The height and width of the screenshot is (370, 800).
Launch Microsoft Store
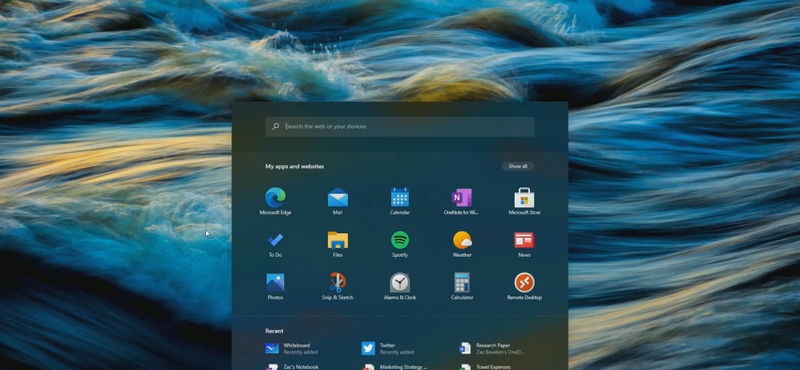pos(524,202)
